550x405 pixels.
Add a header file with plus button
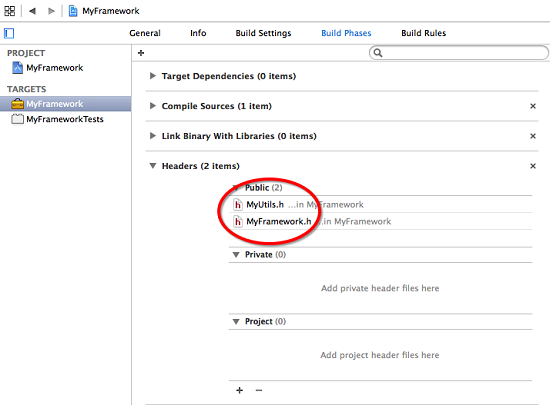[240, 390]
